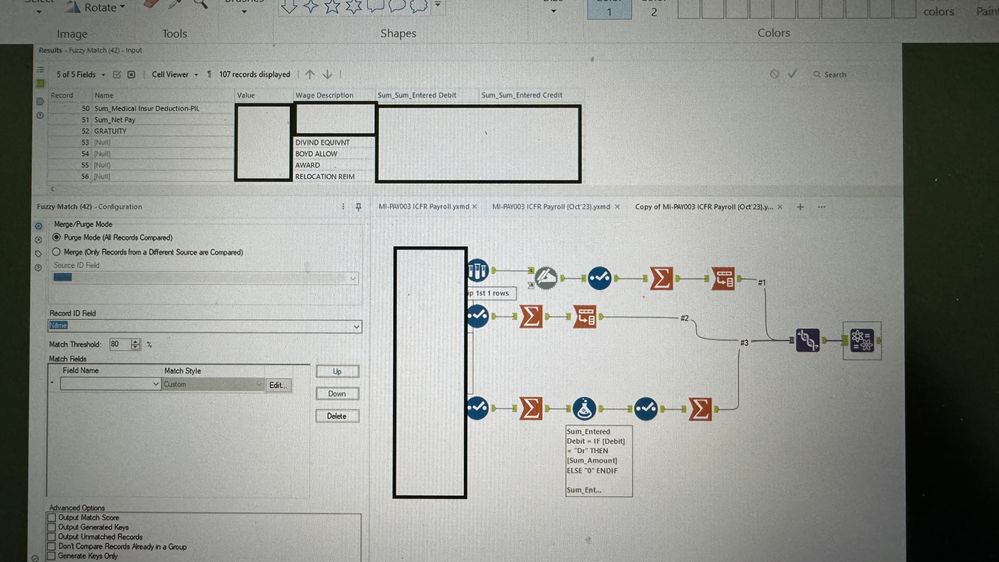999x562 pixels.
Task: Select the Transpose tool feeding connection #2
Action: [x=584, y=317]
